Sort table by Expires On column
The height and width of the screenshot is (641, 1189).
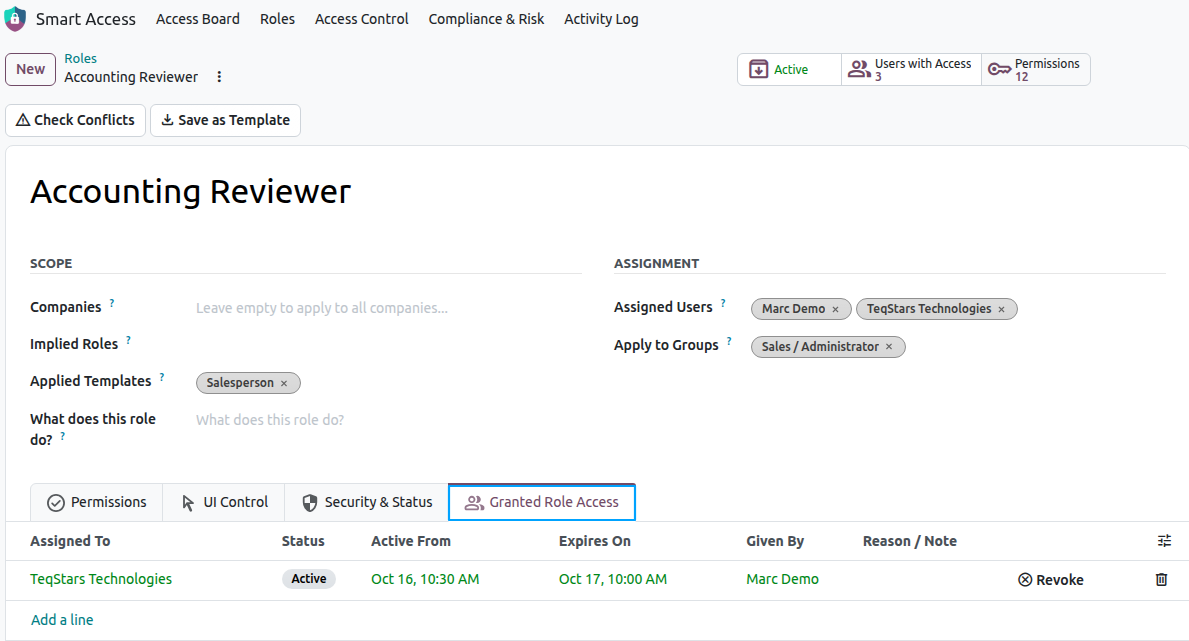(594, 541)
